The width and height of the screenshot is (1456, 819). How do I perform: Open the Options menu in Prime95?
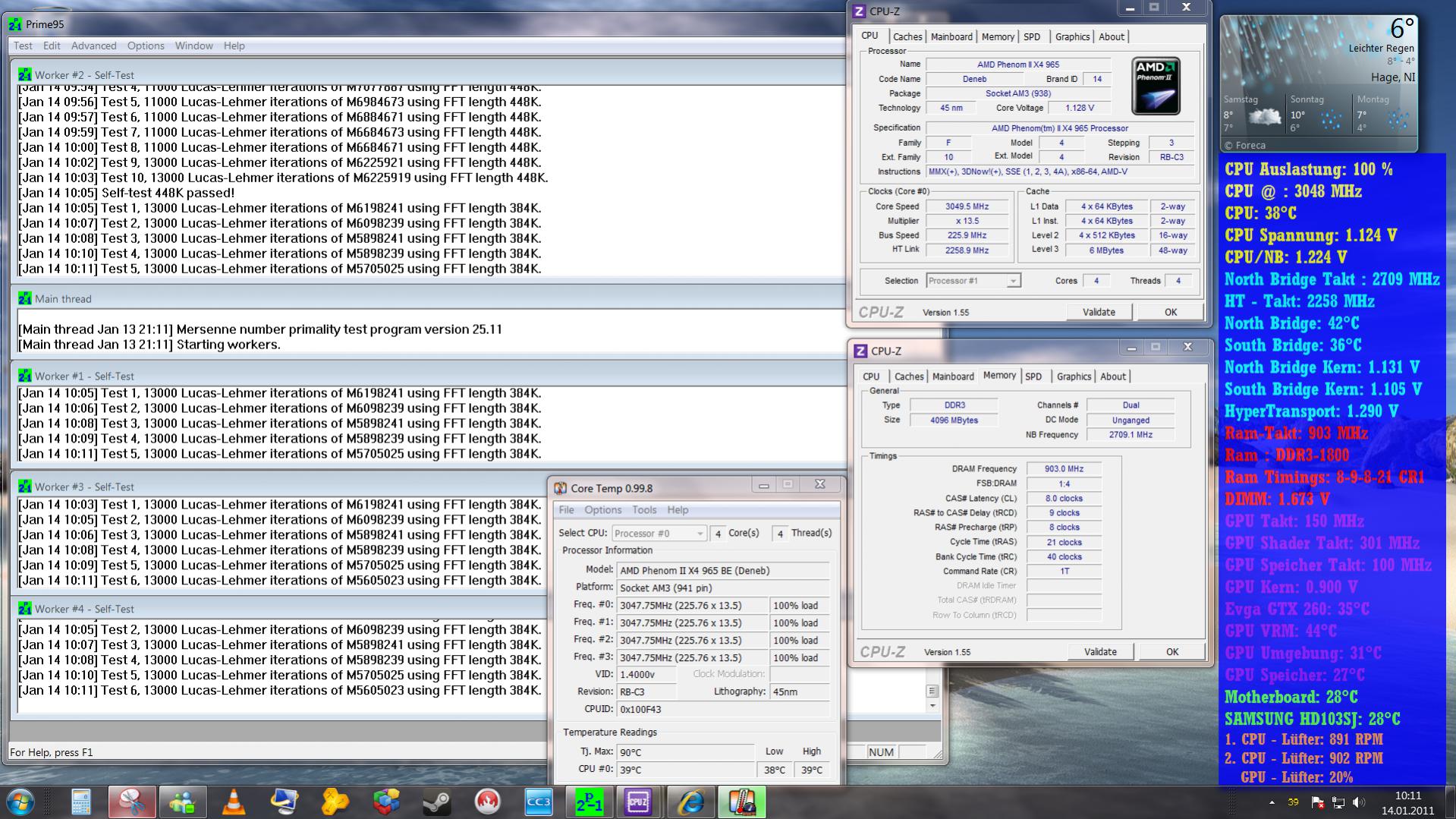(x=146, y=46)
